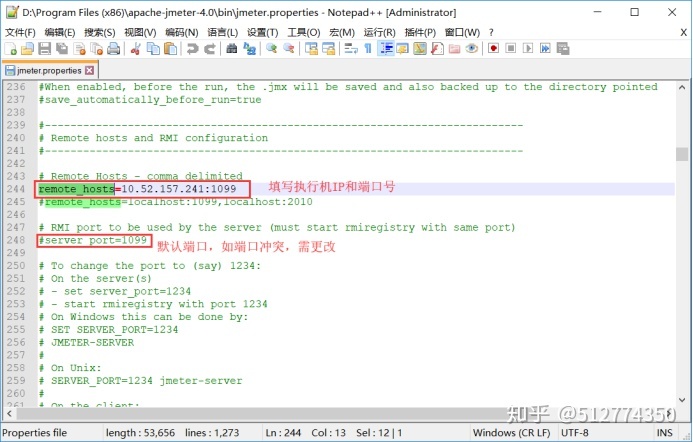Place cursor in remote_hosts=10.52.157.241:1099 line
Viewport: 693px width, 442px height.
[x=137, y=189]
